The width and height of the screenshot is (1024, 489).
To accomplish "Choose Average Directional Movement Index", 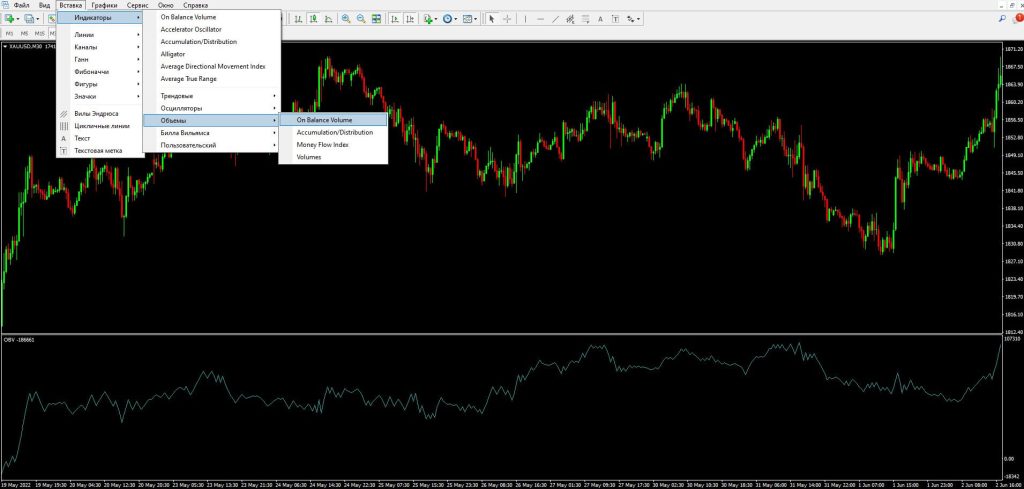I will [212, 67].
